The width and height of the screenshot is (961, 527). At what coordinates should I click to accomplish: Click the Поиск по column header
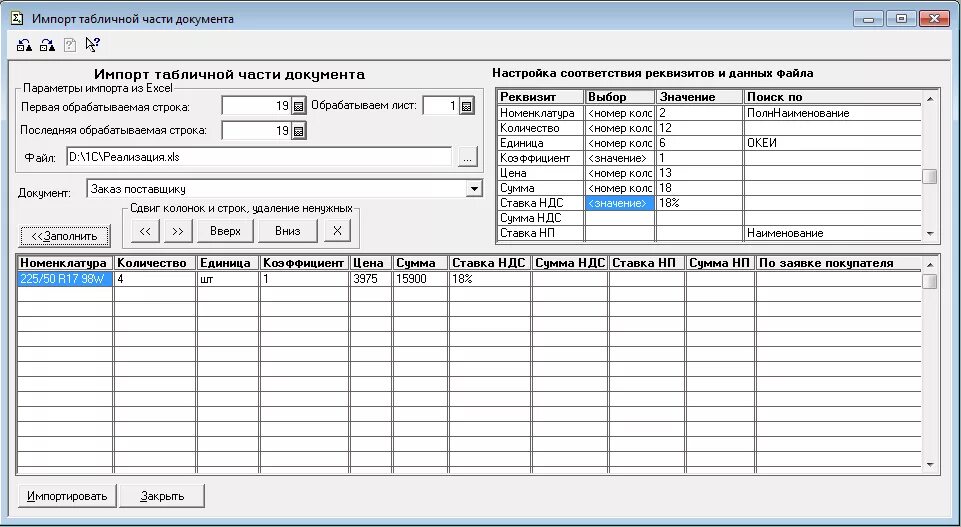point(832,97)
